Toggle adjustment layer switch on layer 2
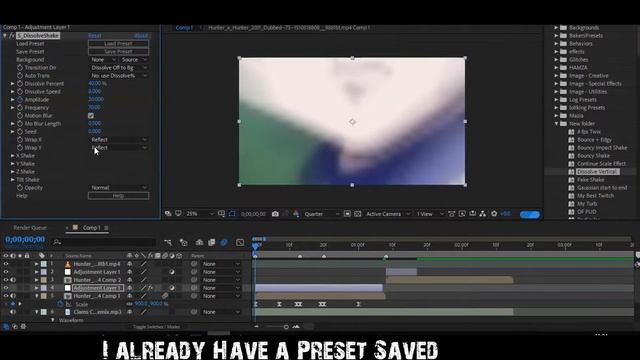Viewport: 640px width, 360px height. pyautogui.click(x=172, y=272)
